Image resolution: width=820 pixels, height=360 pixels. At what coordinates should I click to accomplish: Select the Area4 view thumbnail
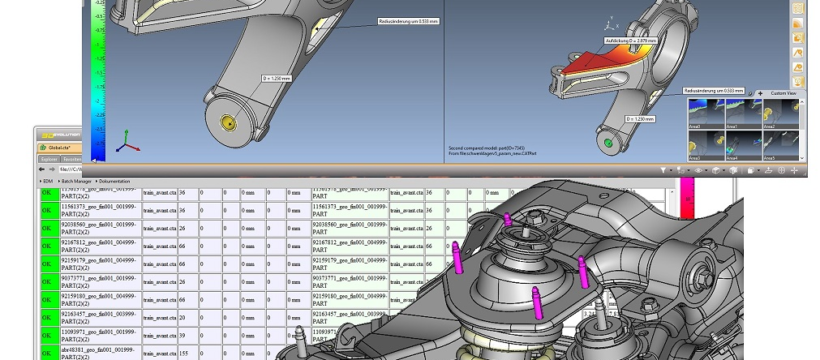pyautogui.click(x=743, y=145)
